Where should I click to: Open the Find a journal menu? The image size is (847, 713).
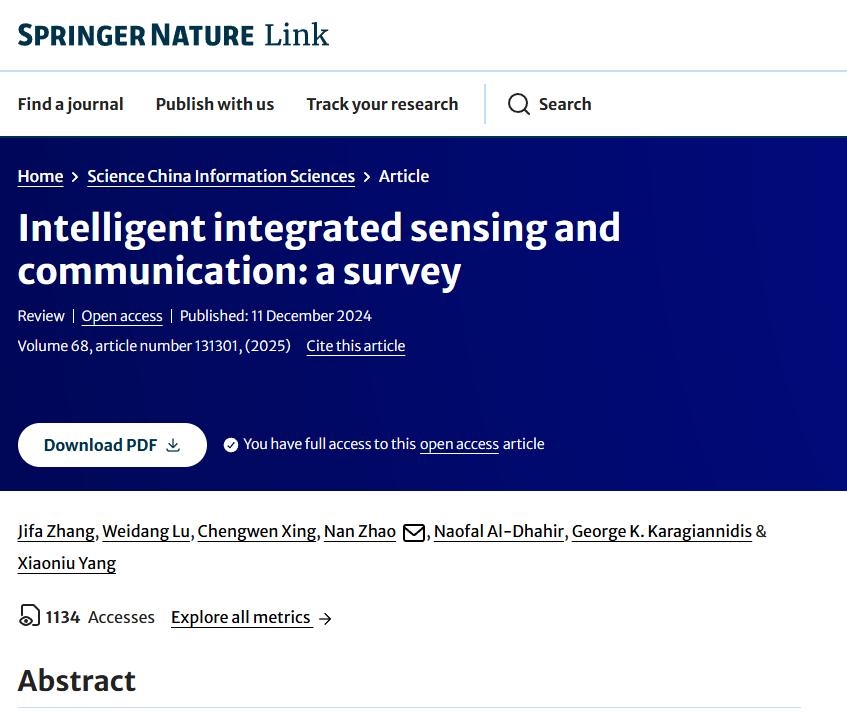tap(70, 104)
